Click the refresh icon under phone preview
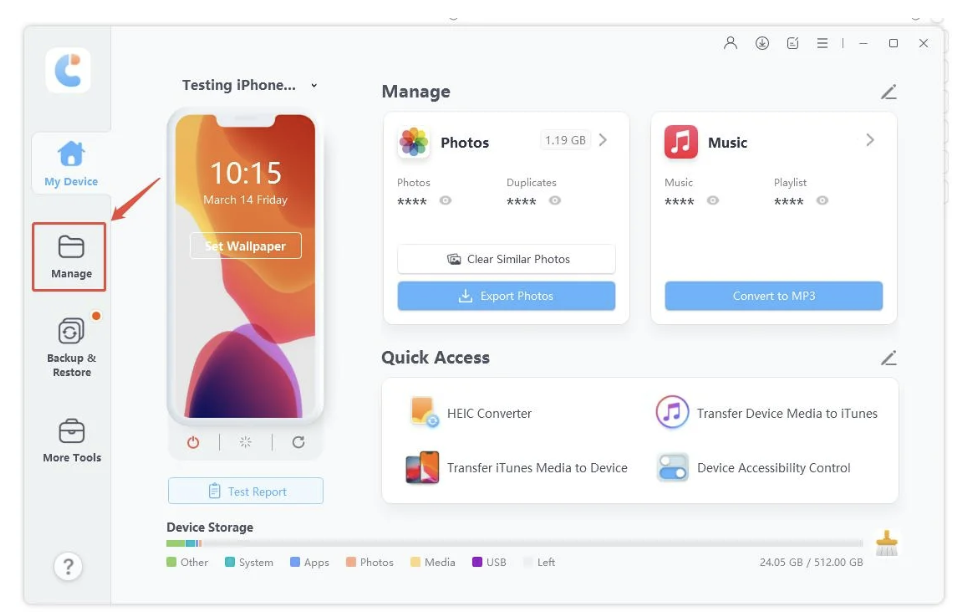The height and width of the screenshot is (616, 964). click(x=298, y=442)
